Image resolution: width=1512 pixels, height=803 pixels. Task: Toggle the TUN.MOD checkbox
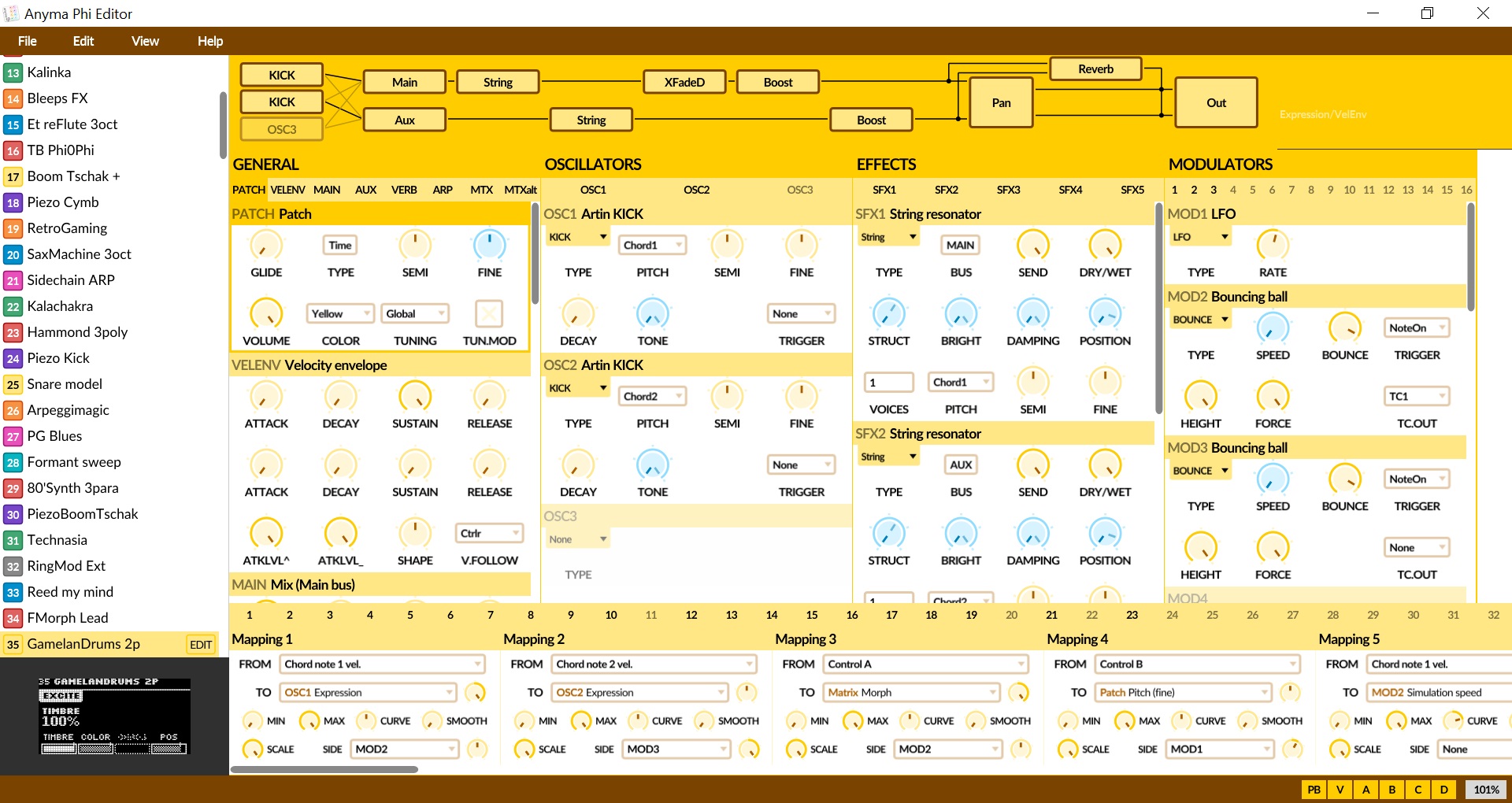[489, 314]
